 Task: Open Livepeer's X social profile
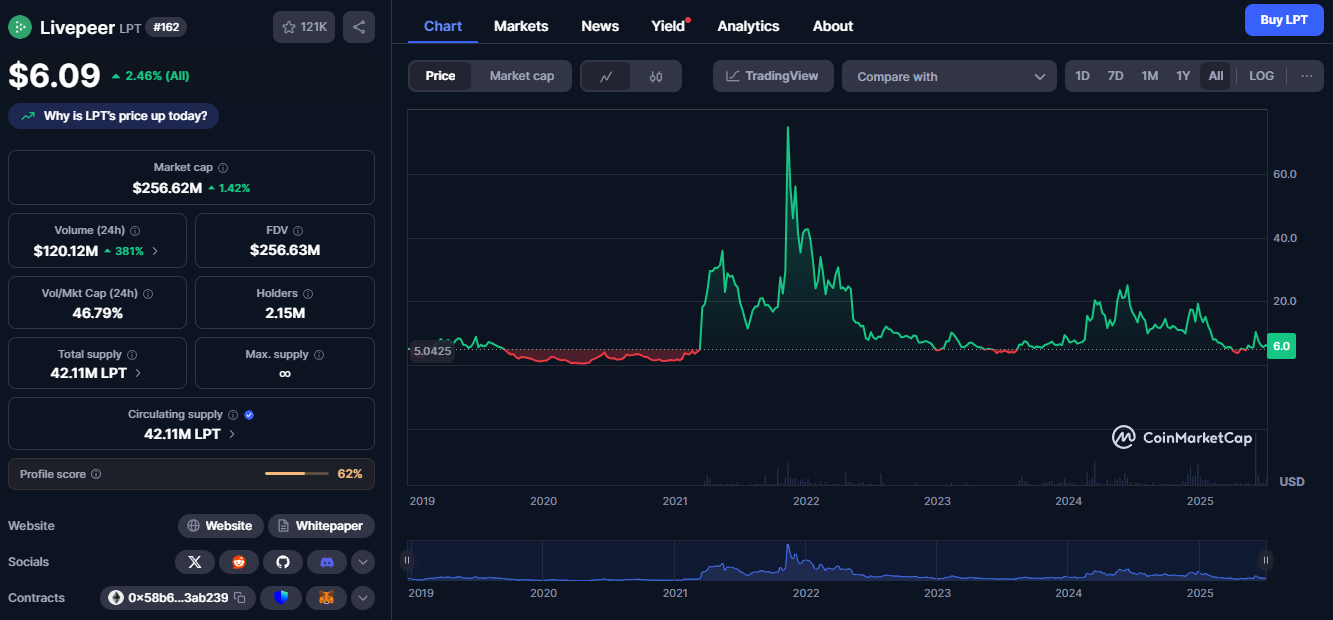point(195,561)
